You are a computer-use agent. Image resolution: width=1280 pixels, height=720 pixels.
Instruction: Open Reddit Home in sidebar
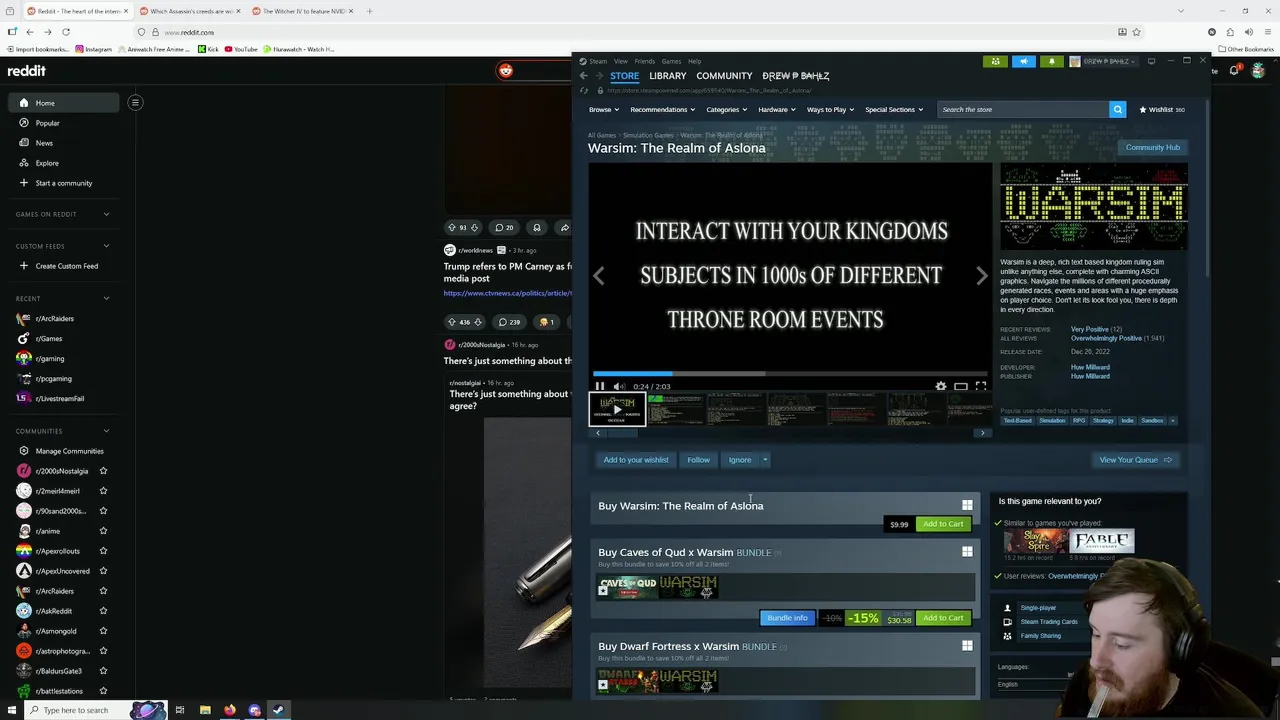[65, 103]
